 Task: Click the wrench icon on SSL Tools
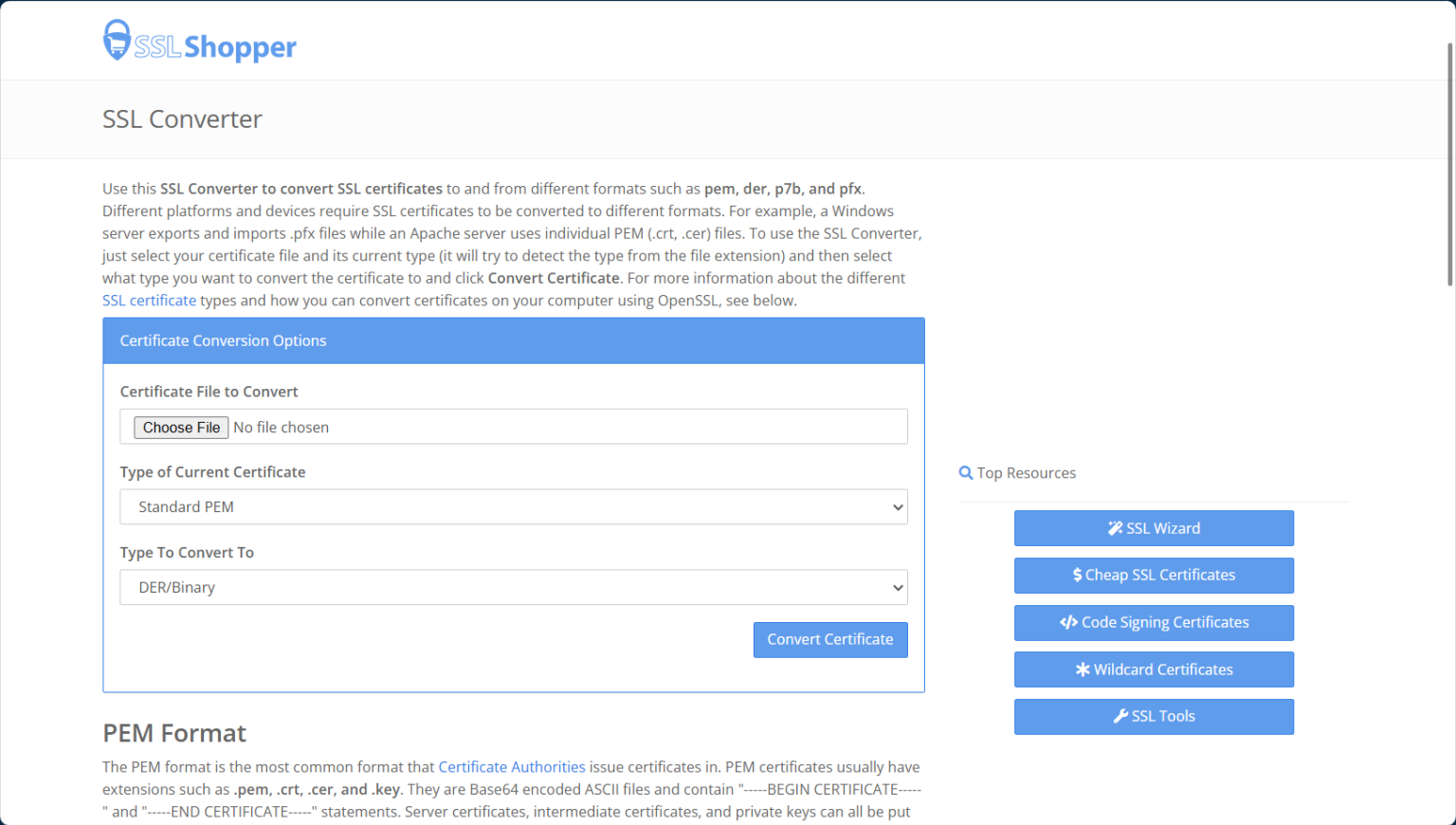[x=1121, y=716]
